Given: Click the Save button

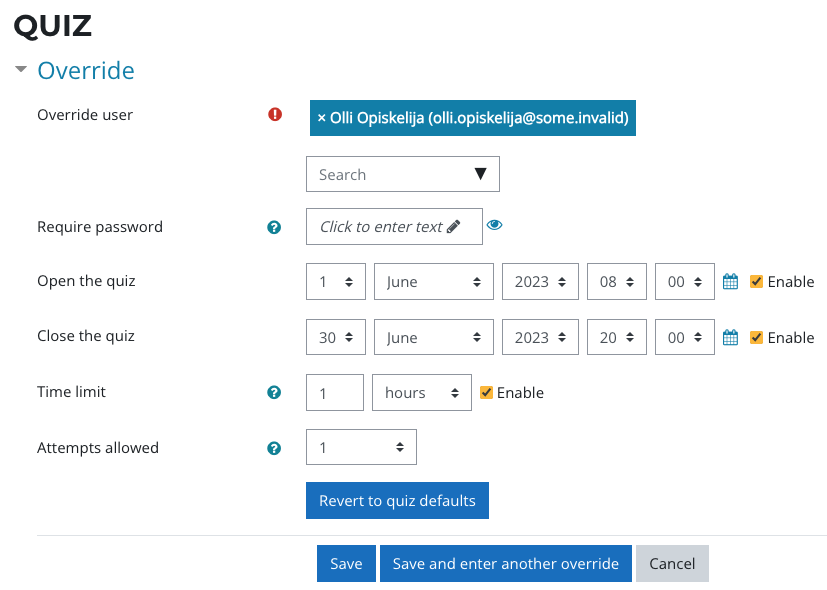Looking at the screenshot, I should coord(346,564).
